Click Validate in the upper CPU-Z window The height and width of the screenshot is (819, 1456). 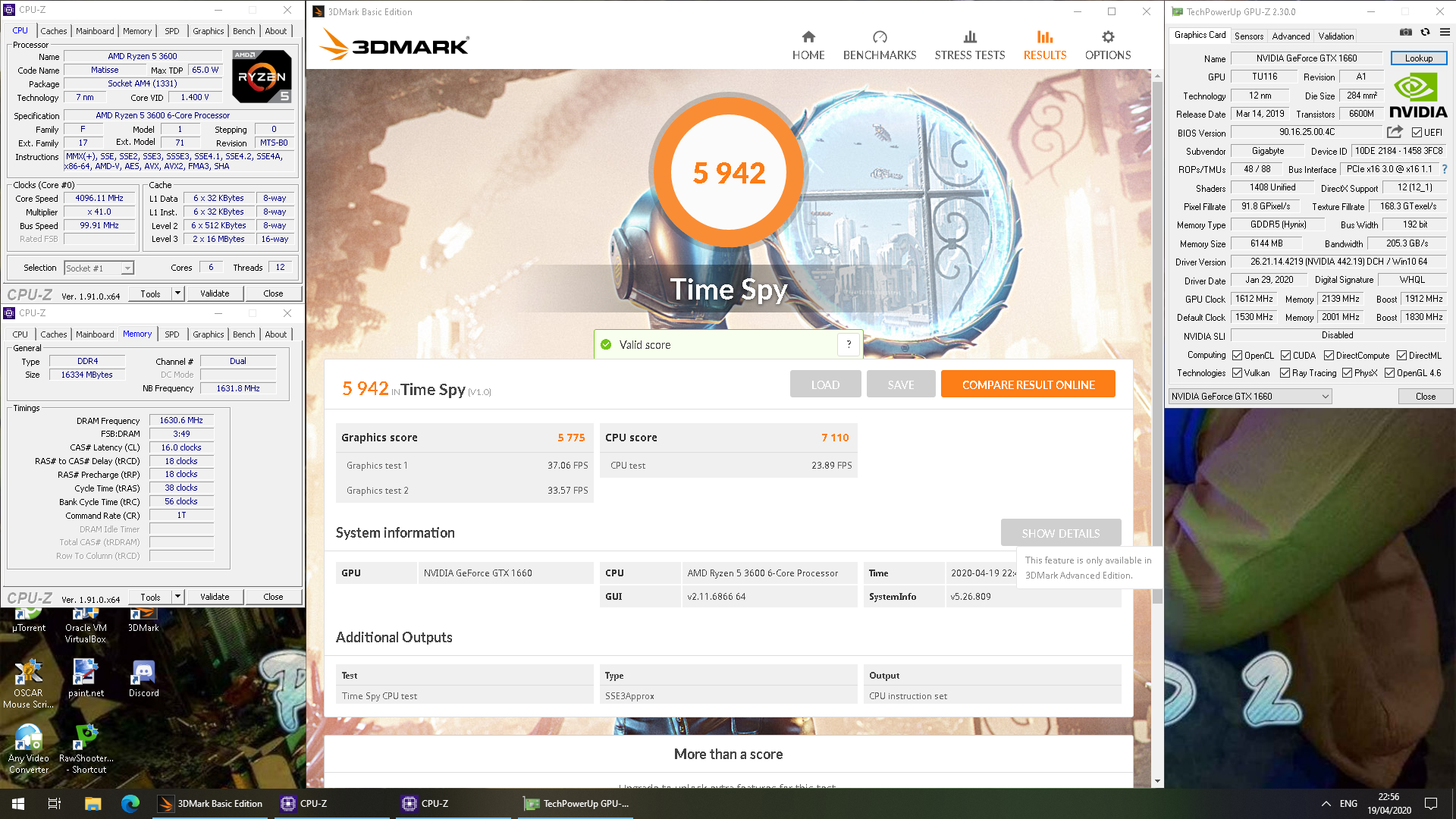[x=215, y=293]
